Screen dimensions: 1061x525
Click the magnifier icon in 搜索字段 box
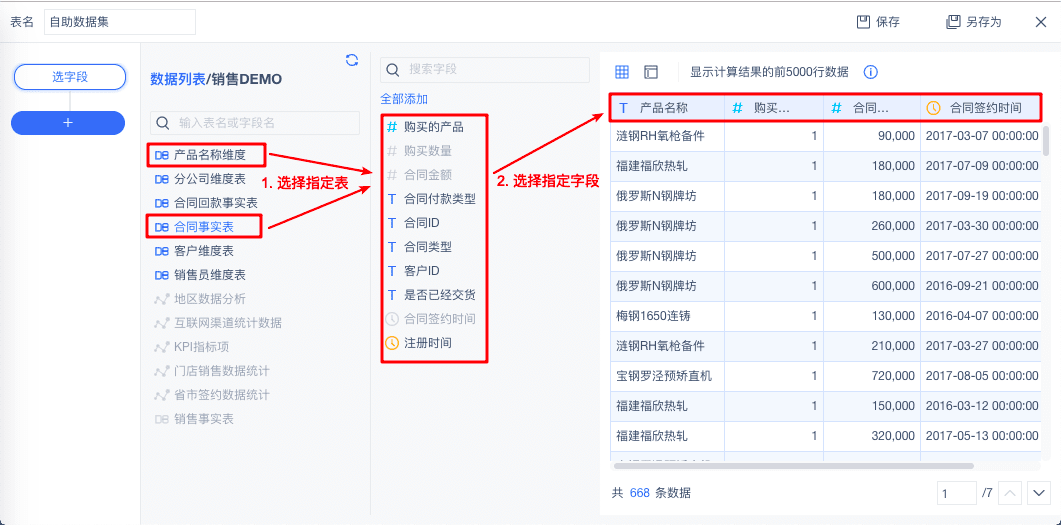393,69
